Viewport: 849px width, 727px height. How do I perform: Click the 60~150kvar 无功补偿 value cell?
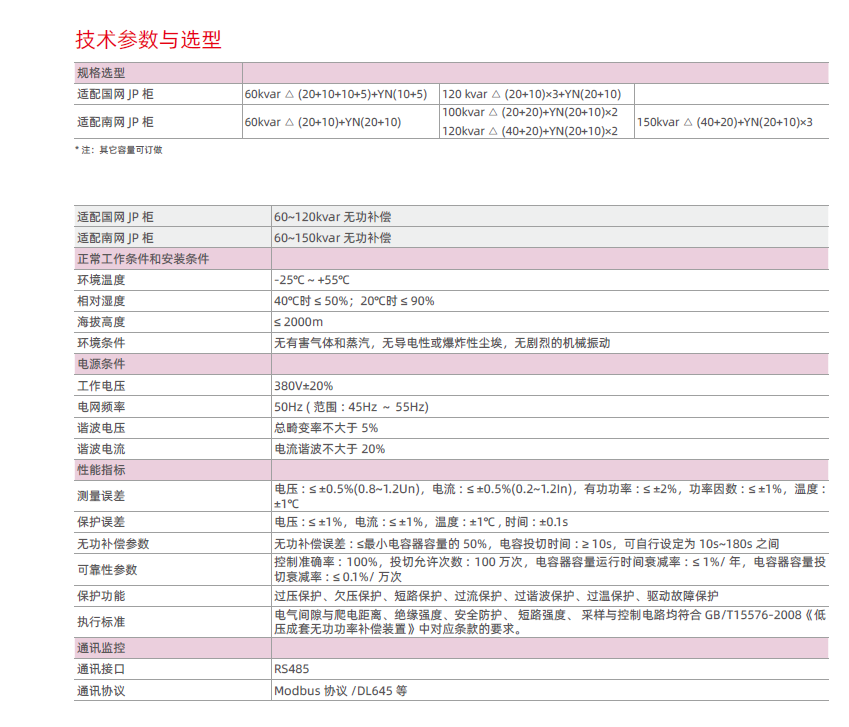pyautogui.click(x=332, y=238)
